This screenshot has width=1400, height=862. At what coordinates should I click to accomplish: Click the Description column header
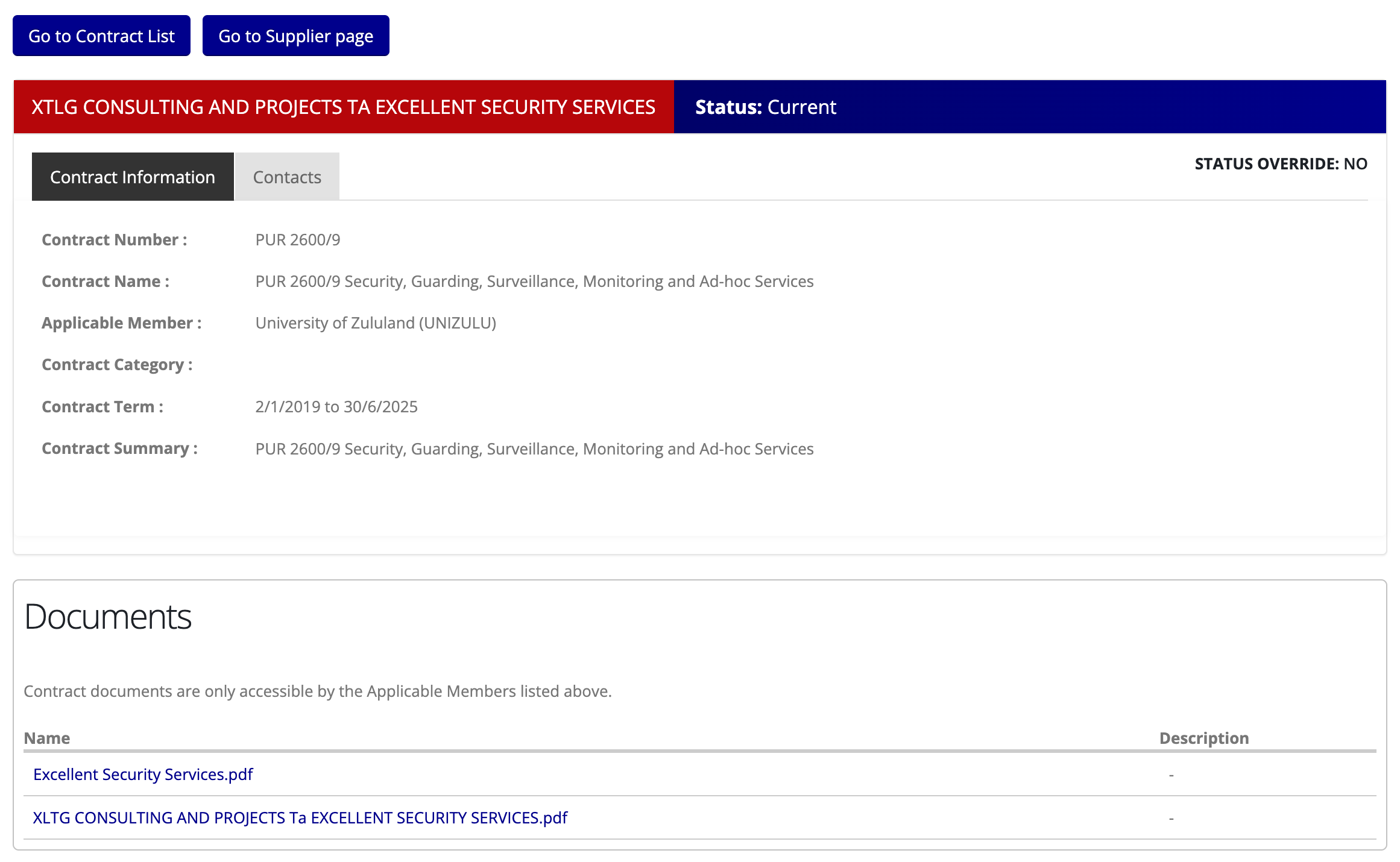click(x=1203, y=738)
